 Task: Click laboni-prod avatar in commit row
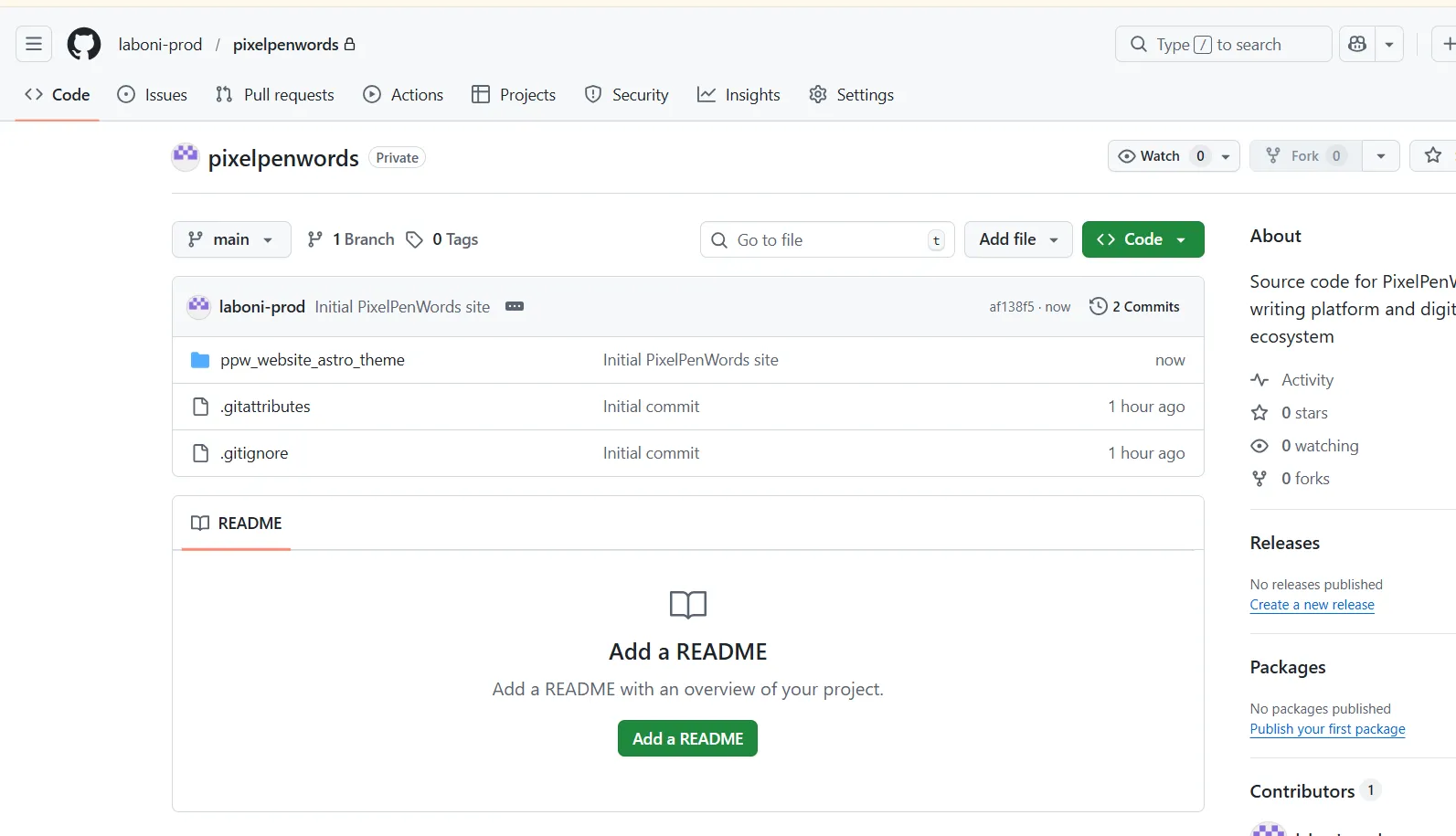(x=198, y=306)
